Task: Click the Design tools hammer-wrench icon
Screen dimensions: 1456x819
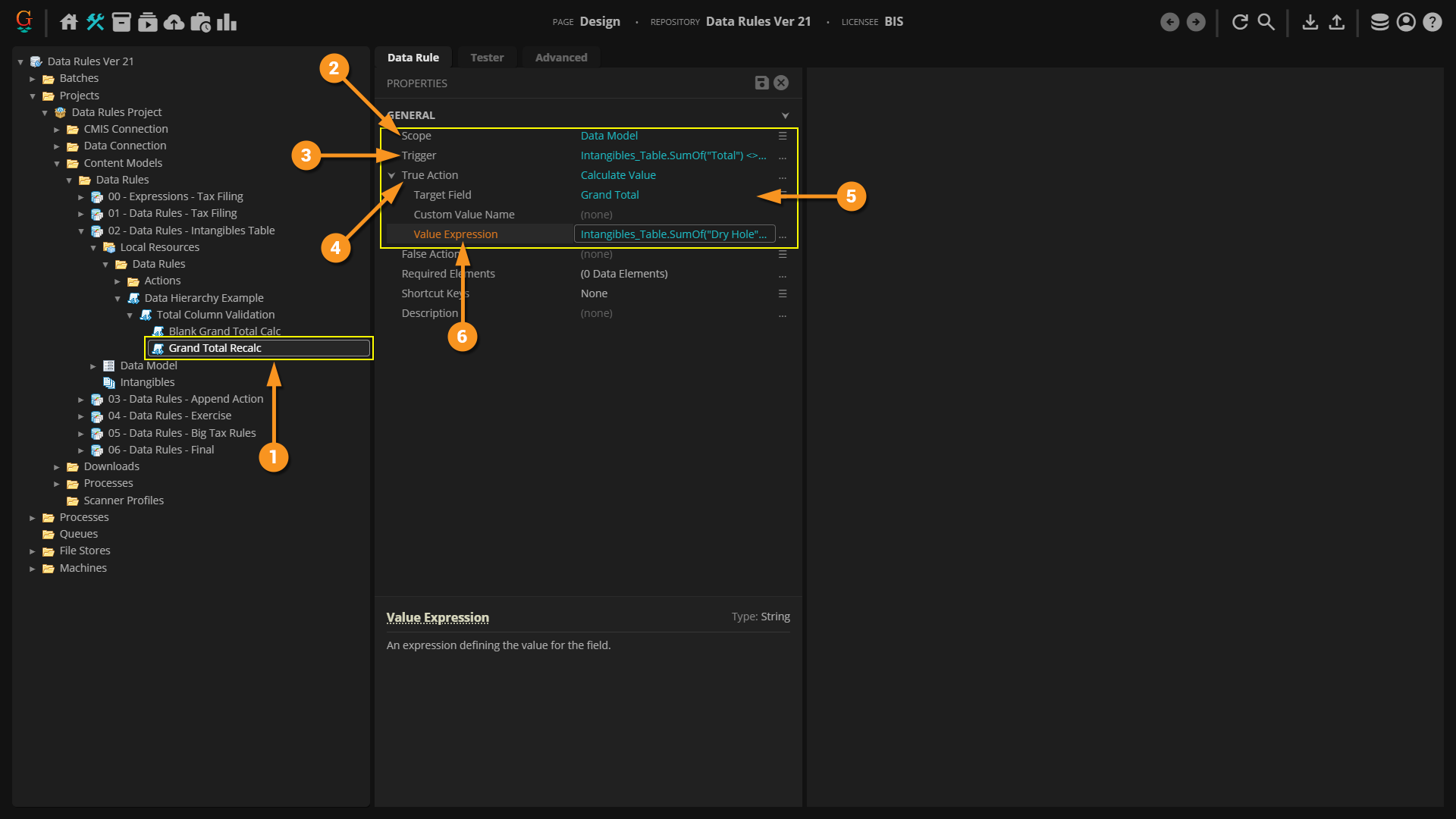Action: [x=95, y=22]
